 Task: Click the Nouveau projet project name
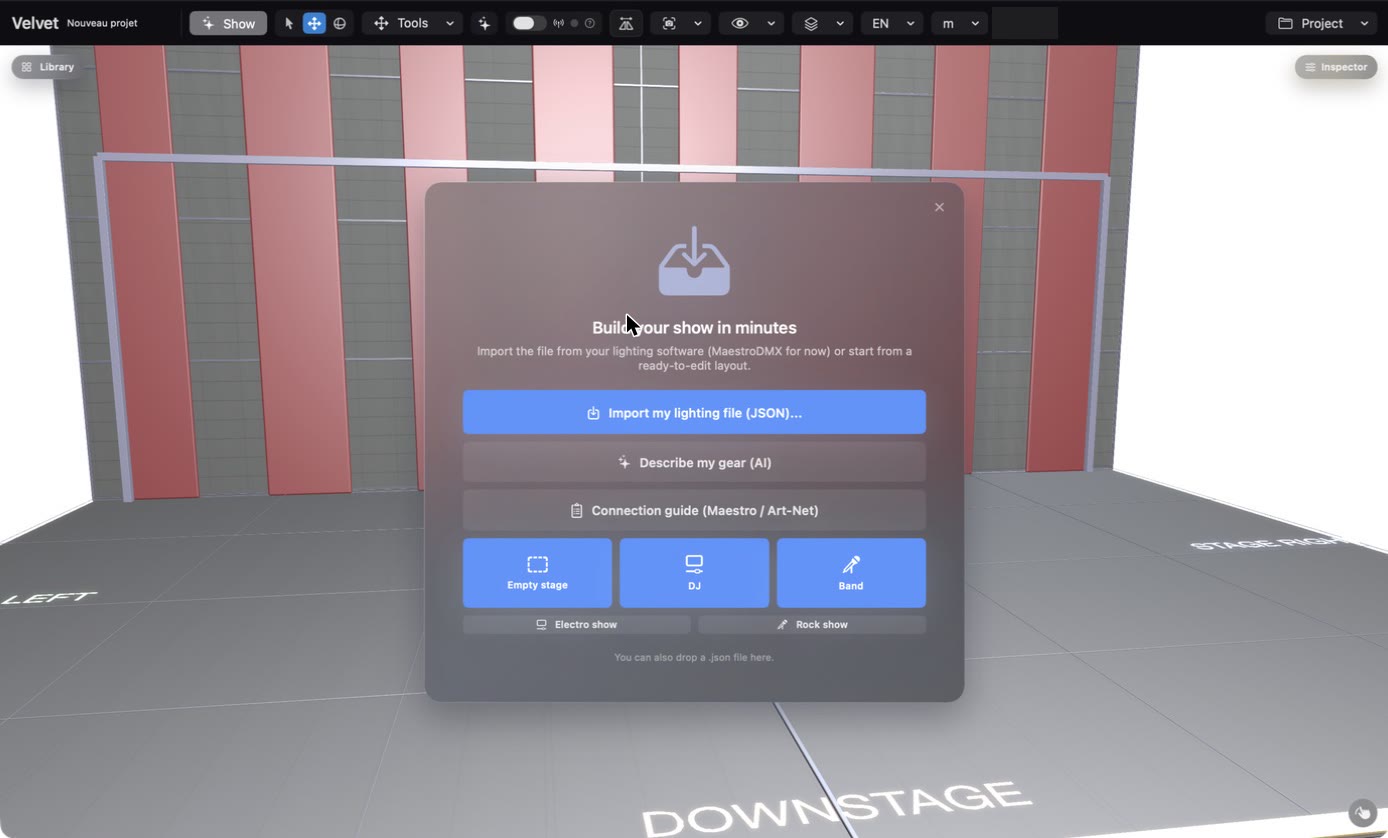102,23
